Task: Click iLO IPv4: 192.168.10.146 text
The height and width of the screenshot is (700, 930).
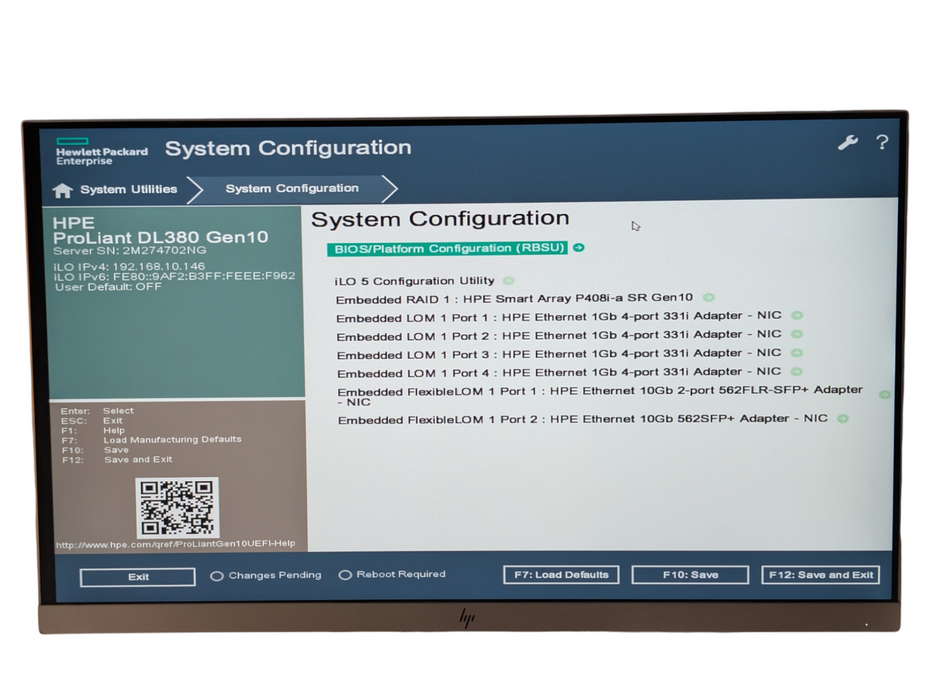Action: pos(129,266)
